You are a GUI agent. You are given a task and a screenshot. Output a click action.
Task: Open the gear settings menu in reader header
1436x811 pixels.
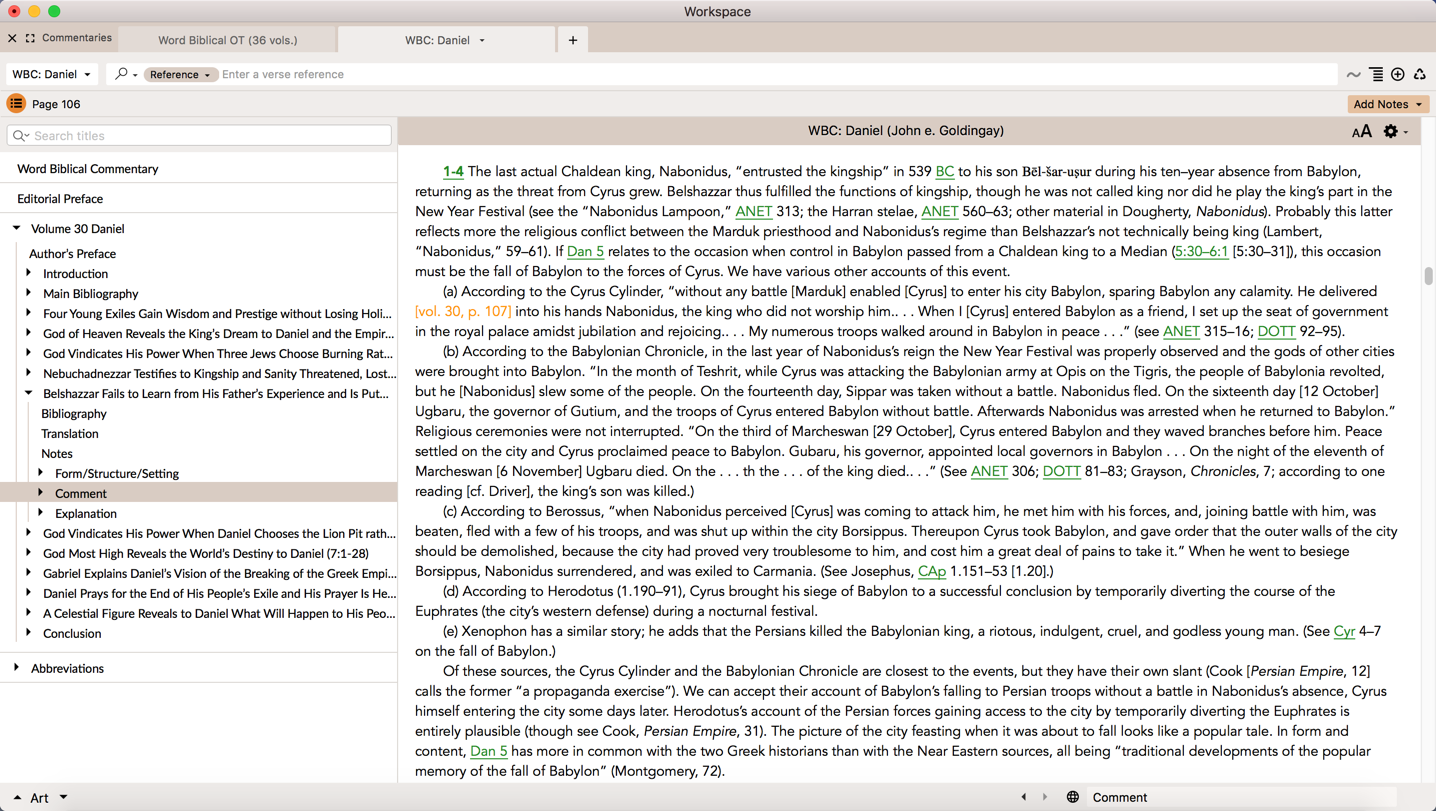(1391, 131)
